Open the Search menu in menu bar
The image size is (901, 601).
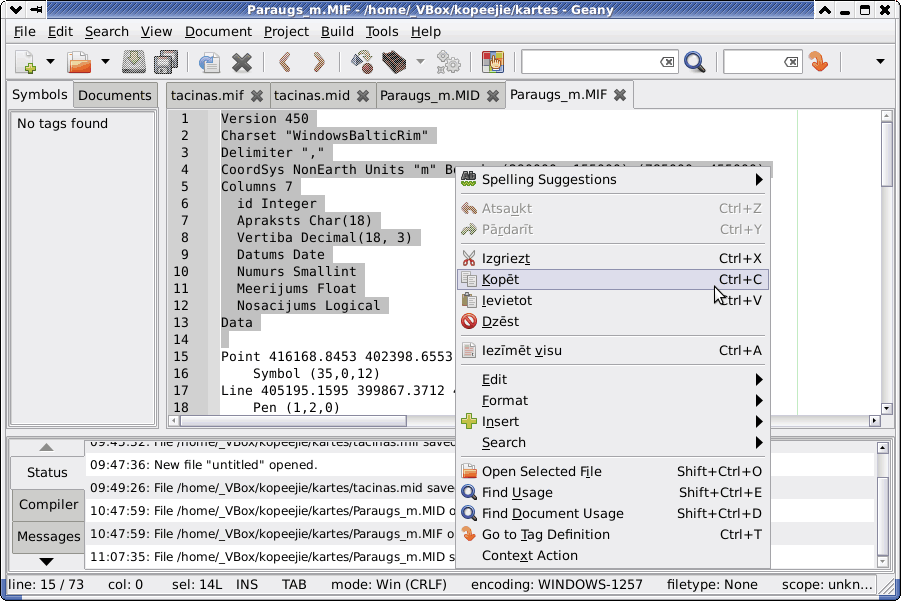point(107,32)
